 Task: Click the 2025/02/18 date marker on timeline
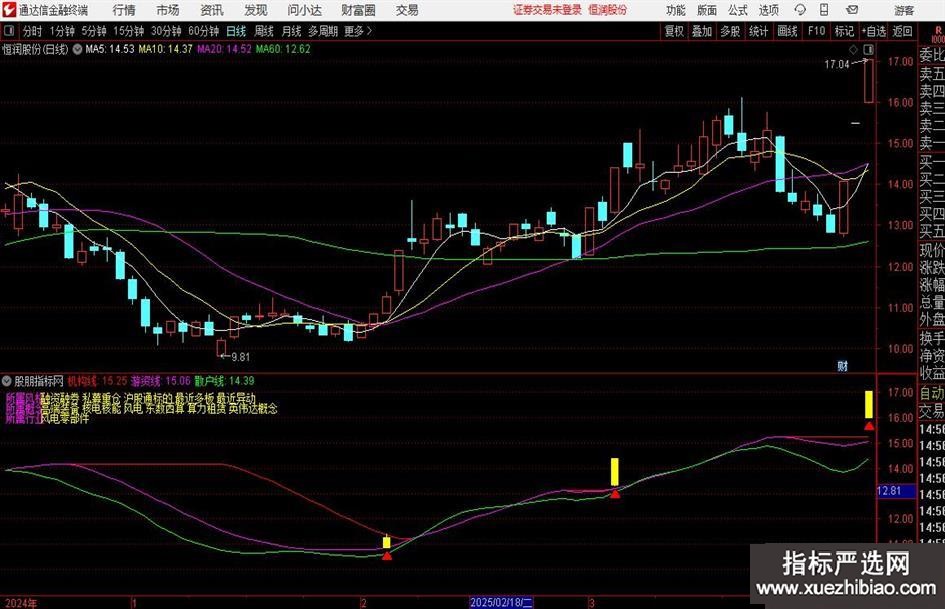click(x=501, y=602)
